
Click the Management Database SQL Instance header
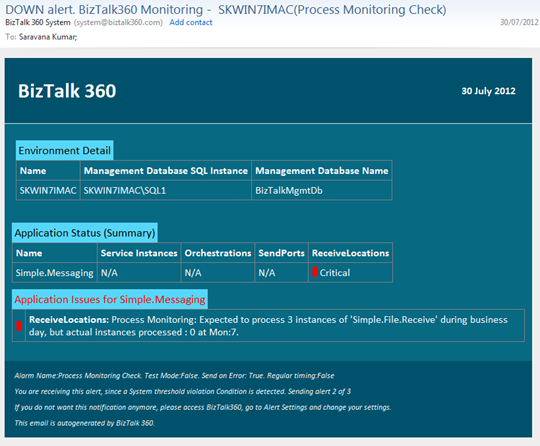[x=166, y=171]
